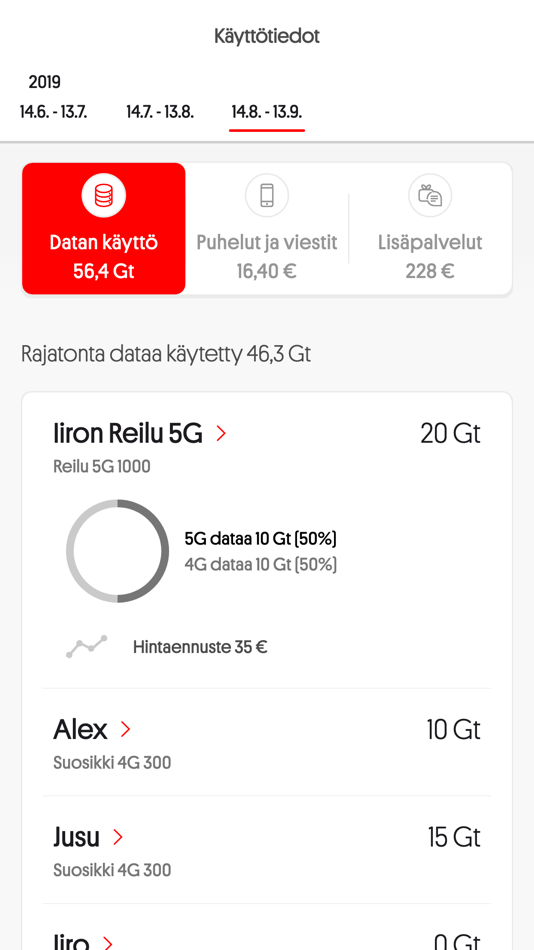Select the red Datan käyttö 56,4 Gt tab
The height and width of the screenshot is (950, 534).
pos(104,228)
